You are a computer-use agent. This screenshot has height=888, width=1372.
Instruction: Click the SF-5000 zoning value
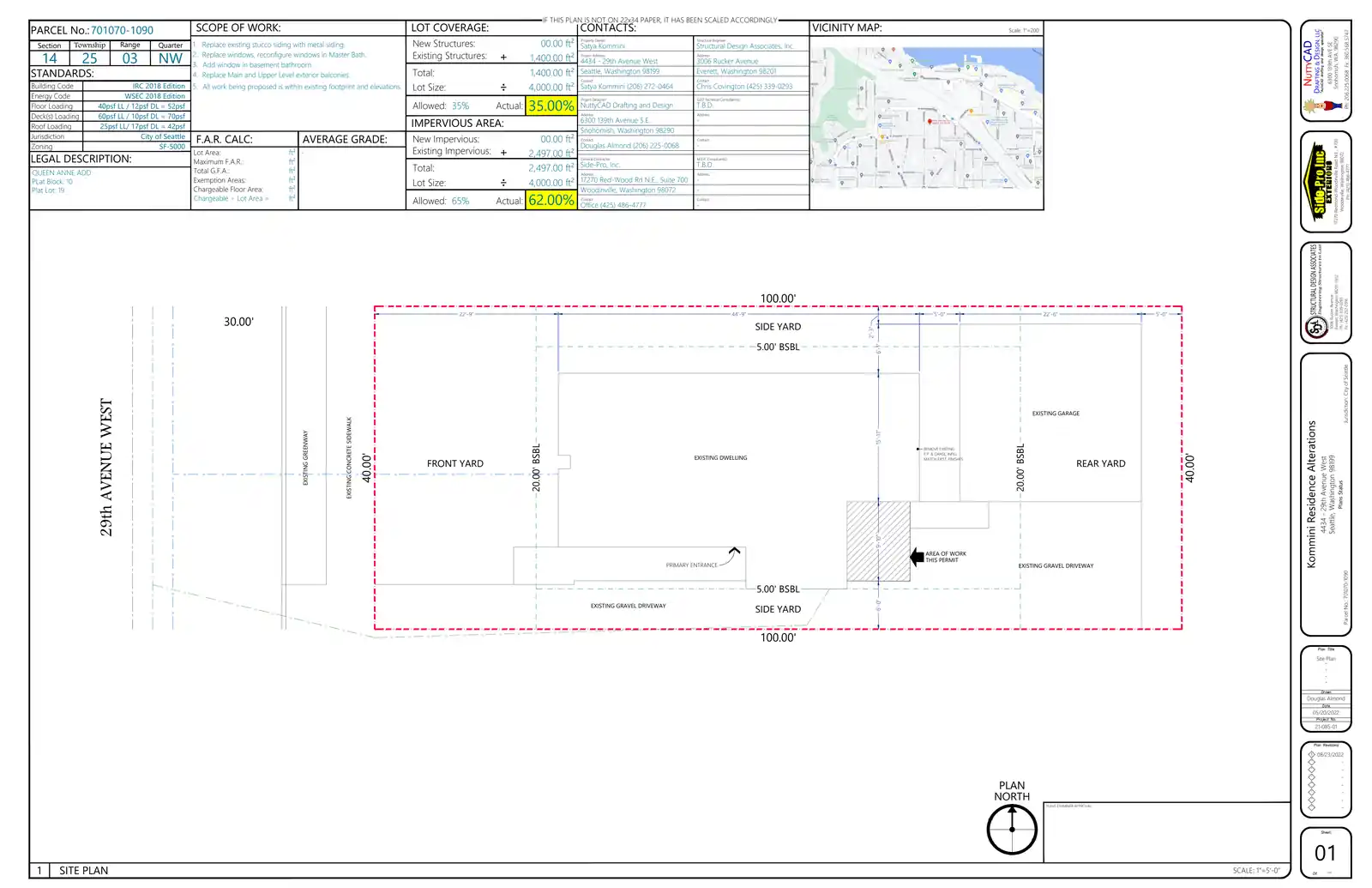(171, 147)
